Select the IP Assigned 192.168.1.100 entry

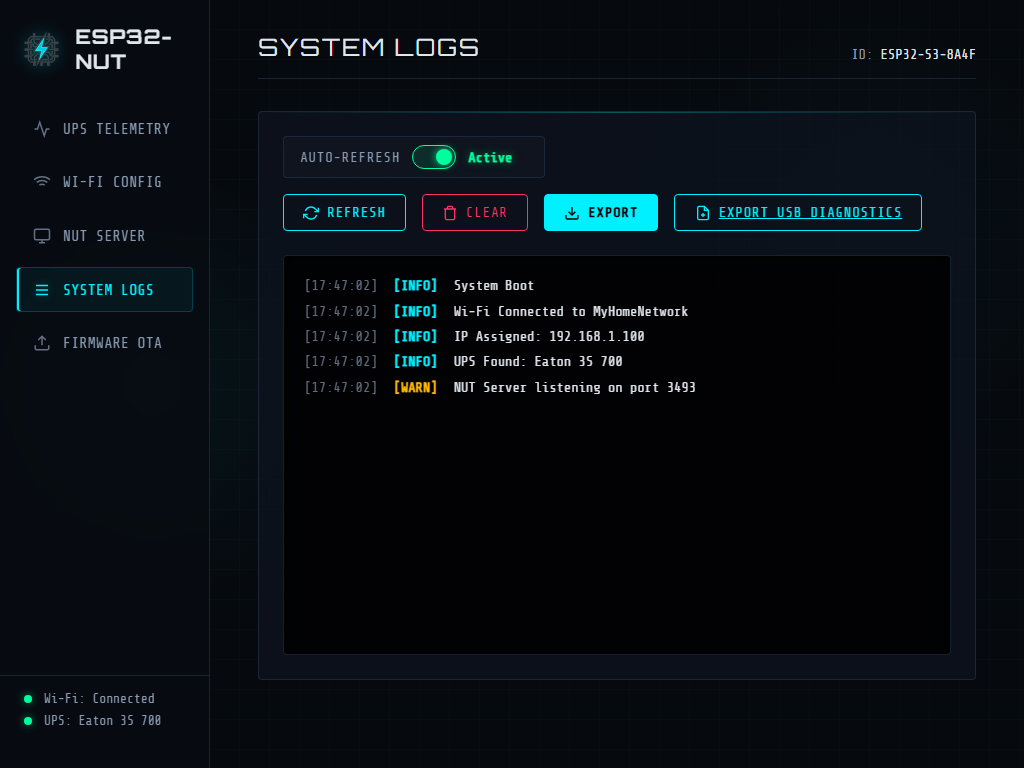pos(616,336)
